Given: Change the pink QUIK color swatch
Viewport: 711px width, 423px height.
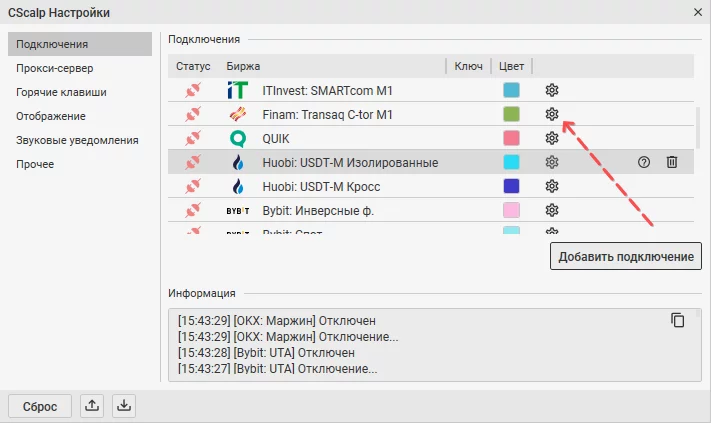Looking at the screenshot, I should coord(511,138).
